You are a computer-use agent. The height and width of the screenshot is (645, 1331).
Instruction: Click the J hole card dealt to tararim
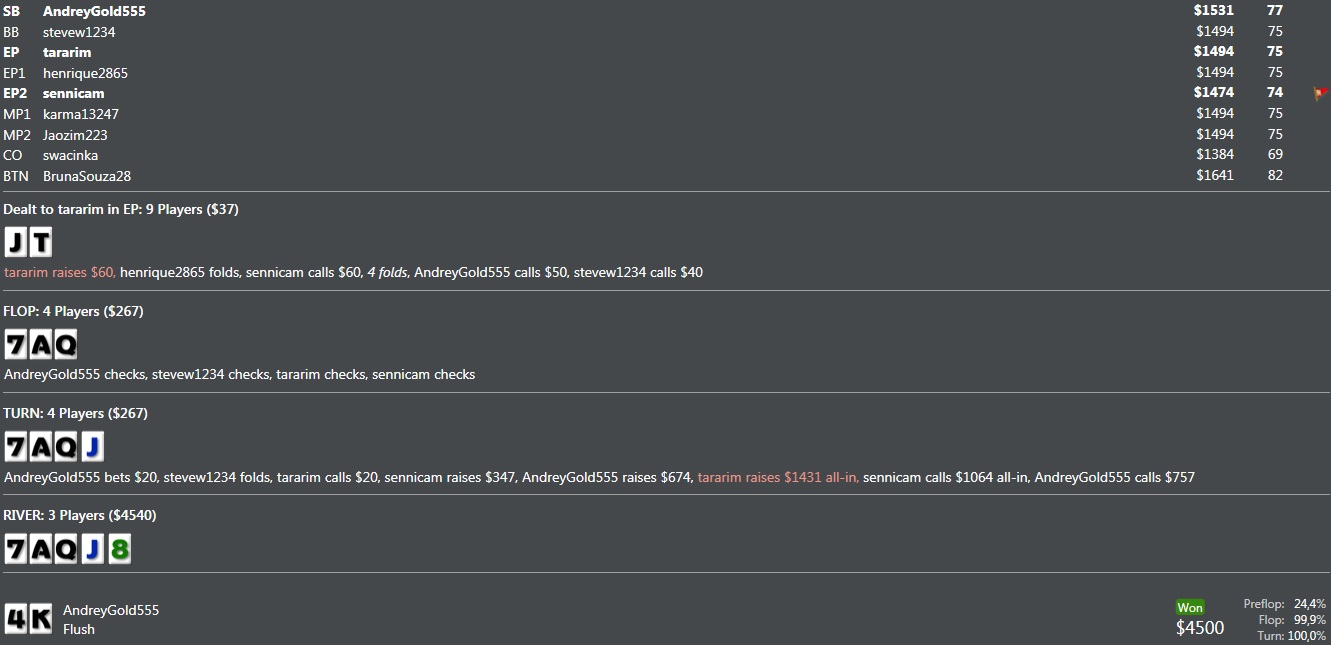16,243
